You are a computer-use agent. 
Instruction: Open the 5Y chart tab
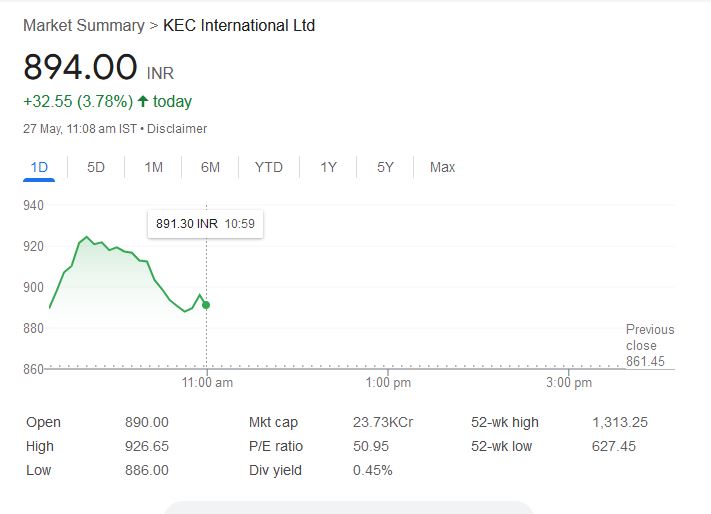pyautogui.click(x=385, y=167)
